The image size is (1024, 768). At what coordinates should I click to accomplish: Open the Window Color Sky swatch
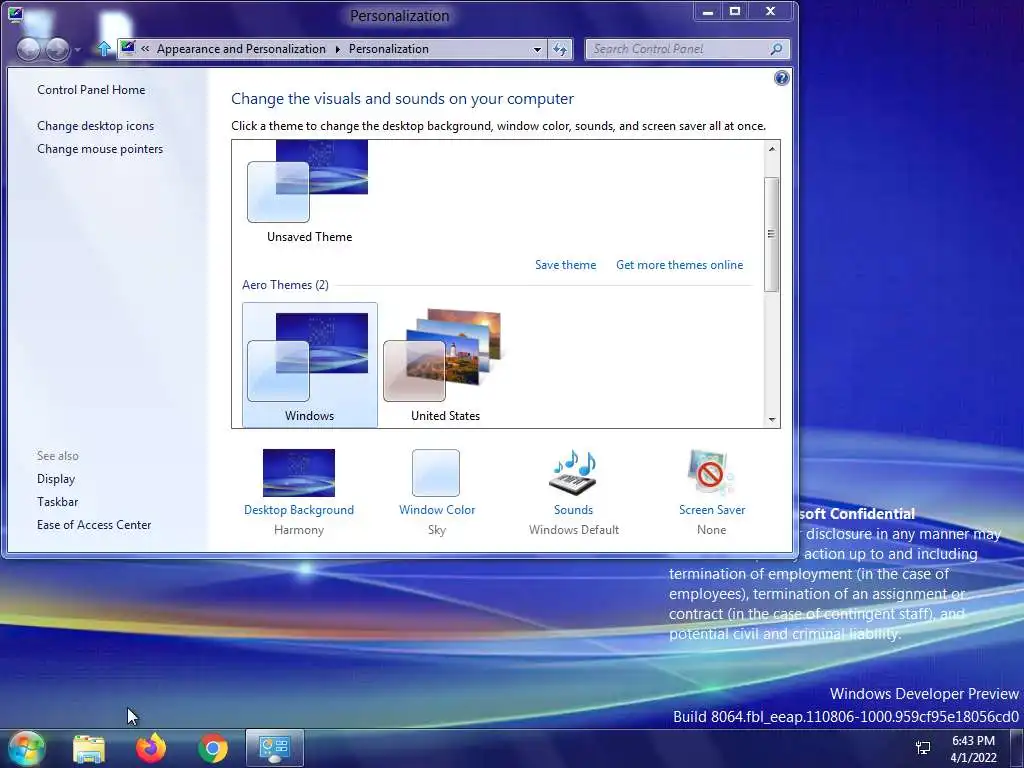coord(436,473)
